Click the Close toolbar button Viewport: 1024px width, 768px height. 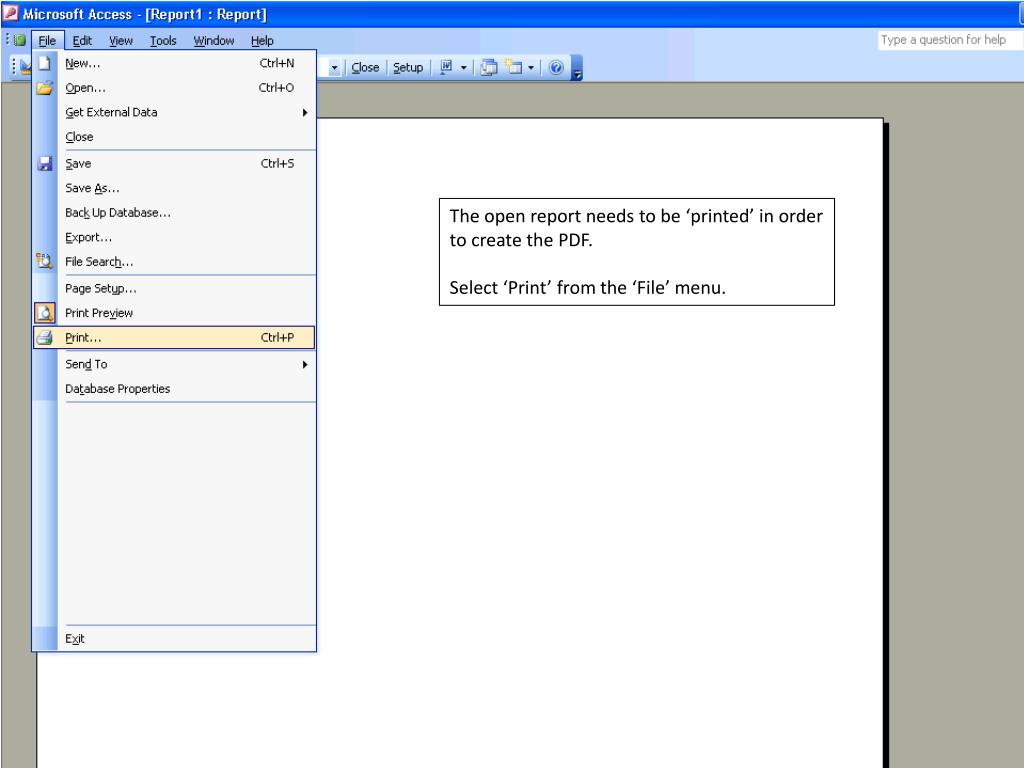(365, 67)
